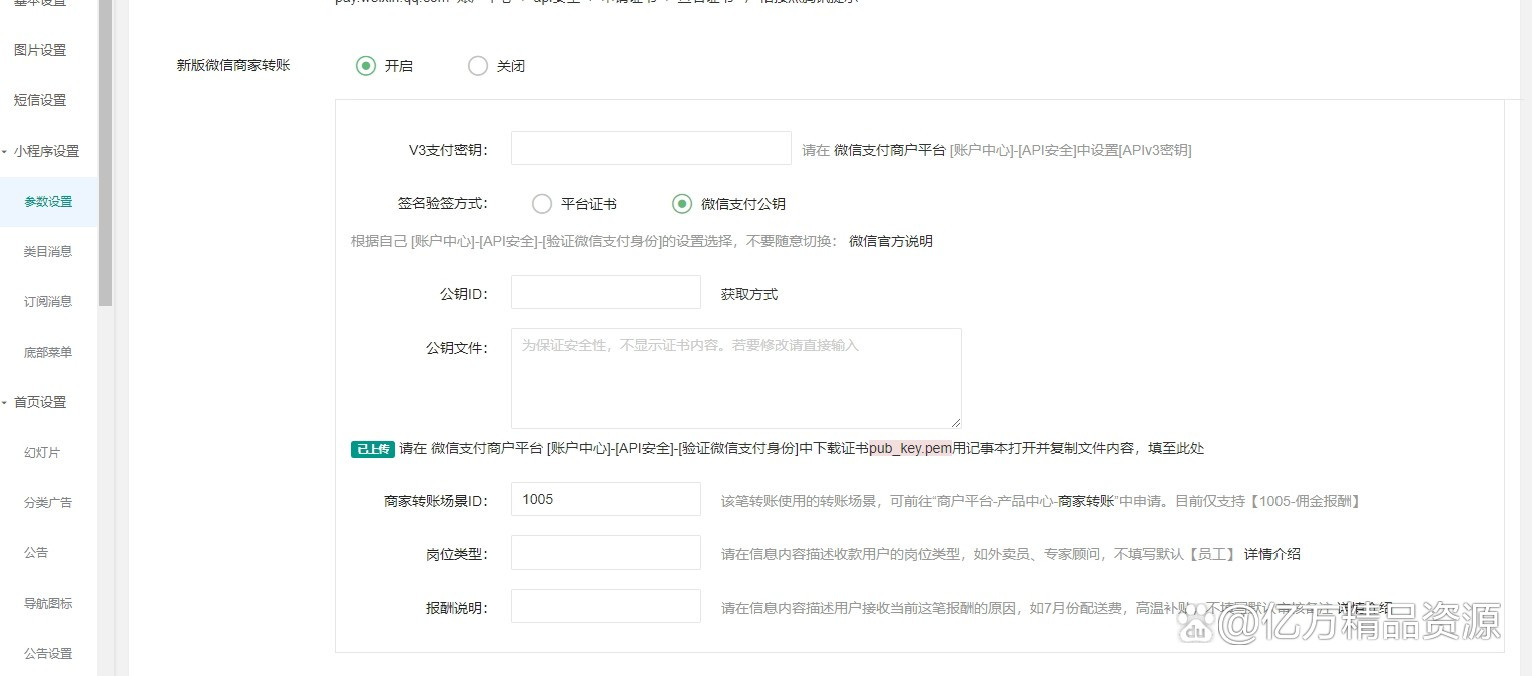
Task: Open the 获取方式 link
Action: (x=749, y=294)
